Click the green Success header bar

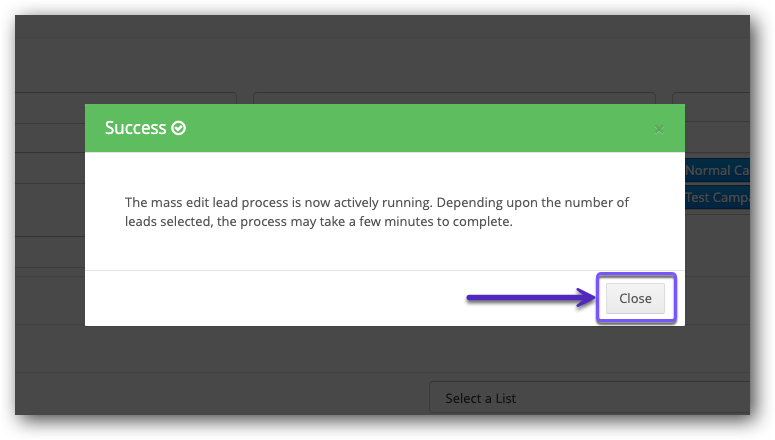click(400, 128)
